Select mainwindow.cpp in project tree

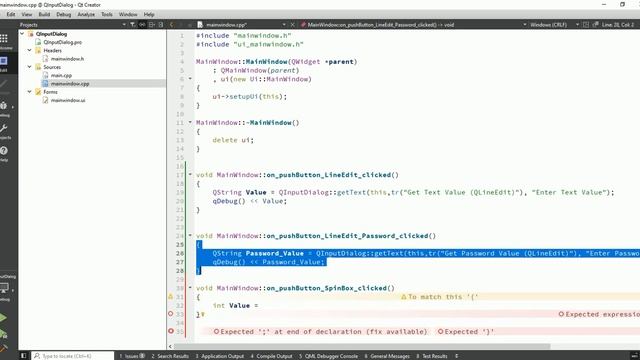(70, 83)
